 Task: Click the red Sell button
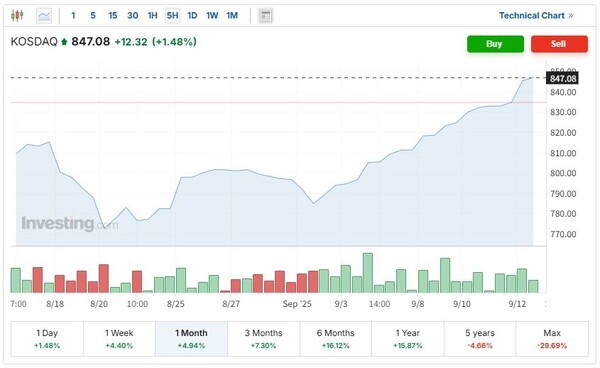[559, 44]
